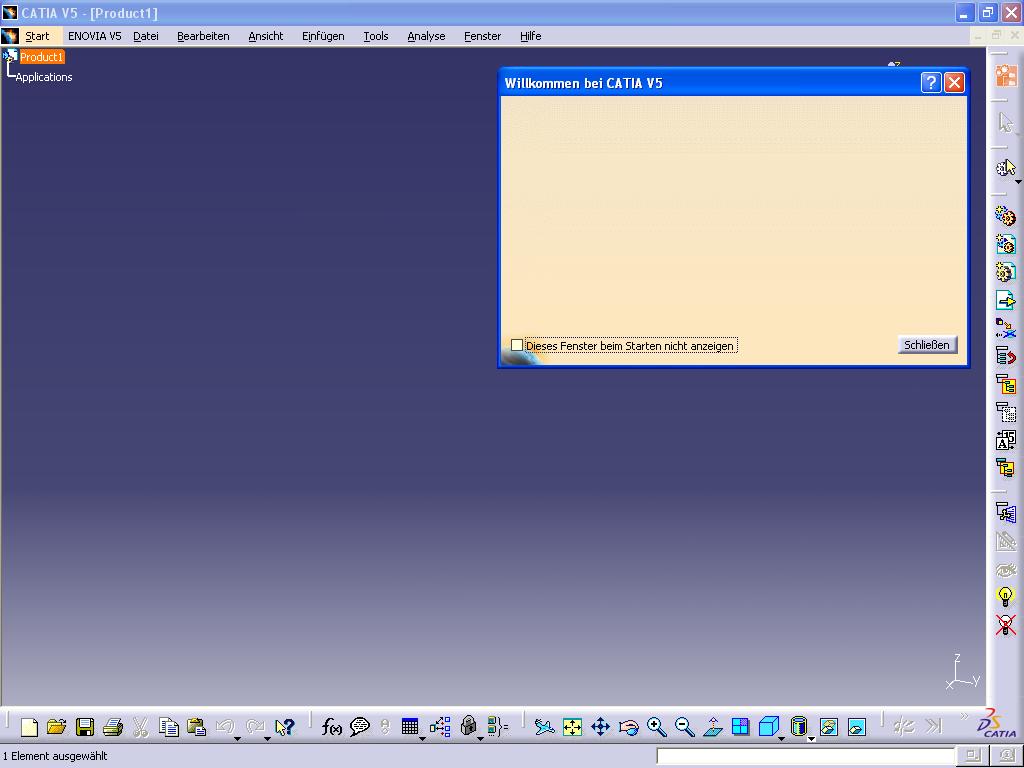Click the Paste clipboard icon
The image size is (1024, 768).
(197, 727)
